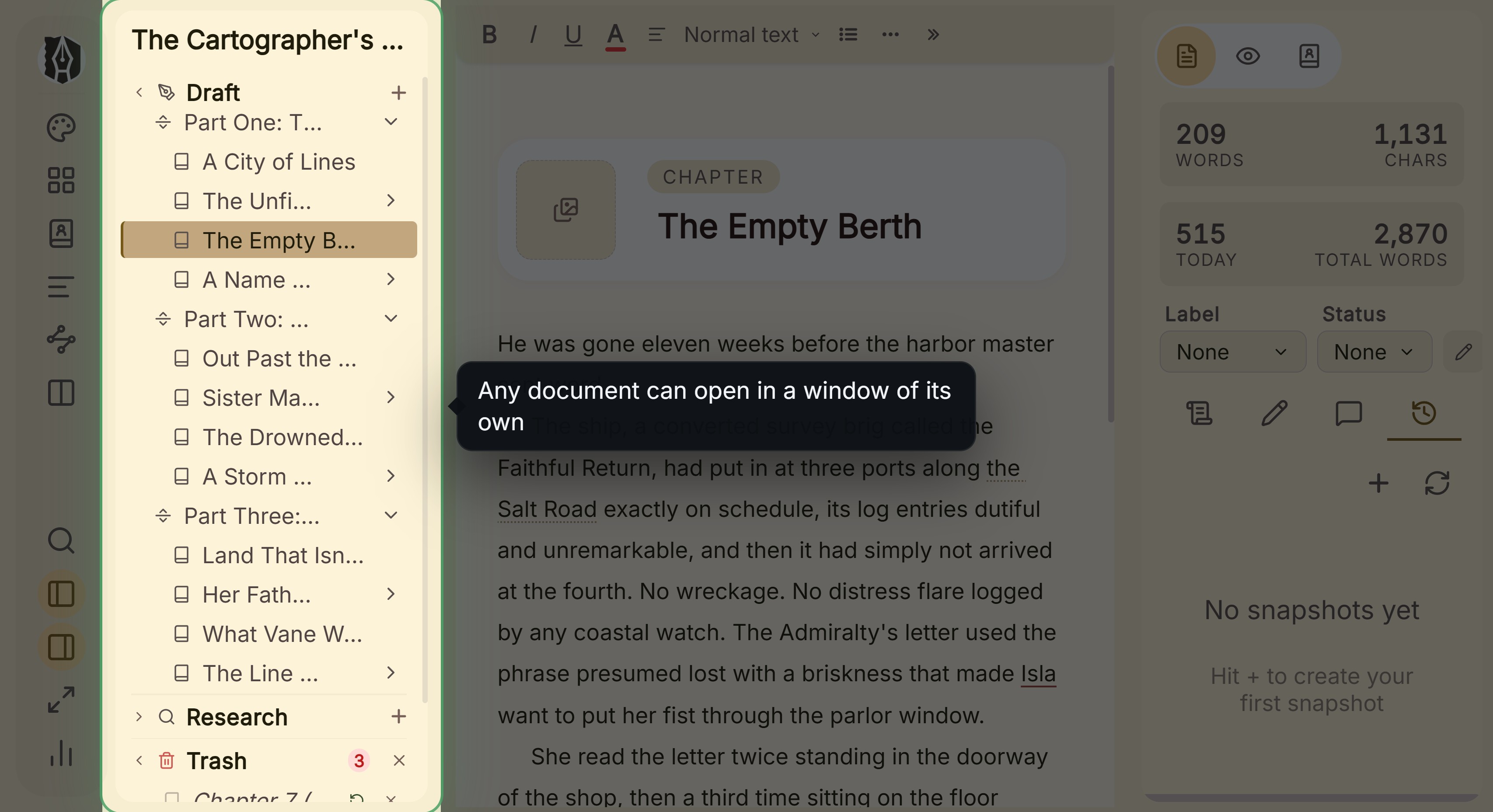Expand Her Fath... chapter chevron

coord(391,594)
